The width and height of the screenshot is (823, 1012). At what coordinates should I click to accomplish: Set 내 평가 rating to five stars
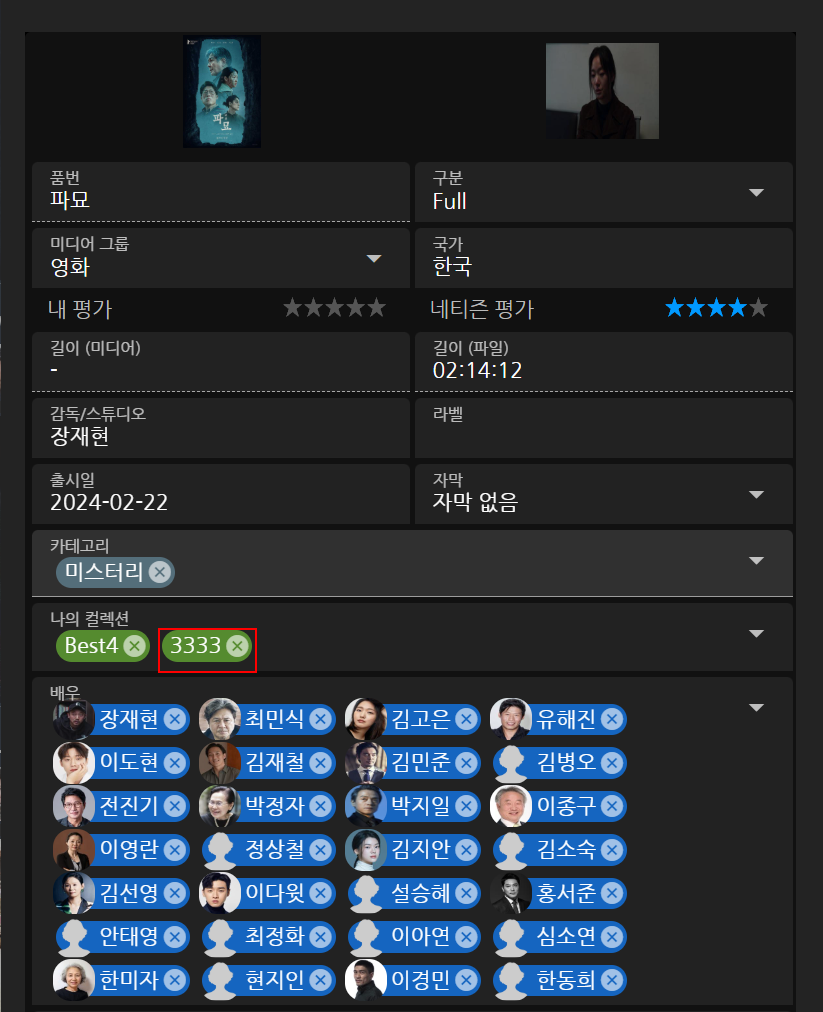tap(376, 308)
